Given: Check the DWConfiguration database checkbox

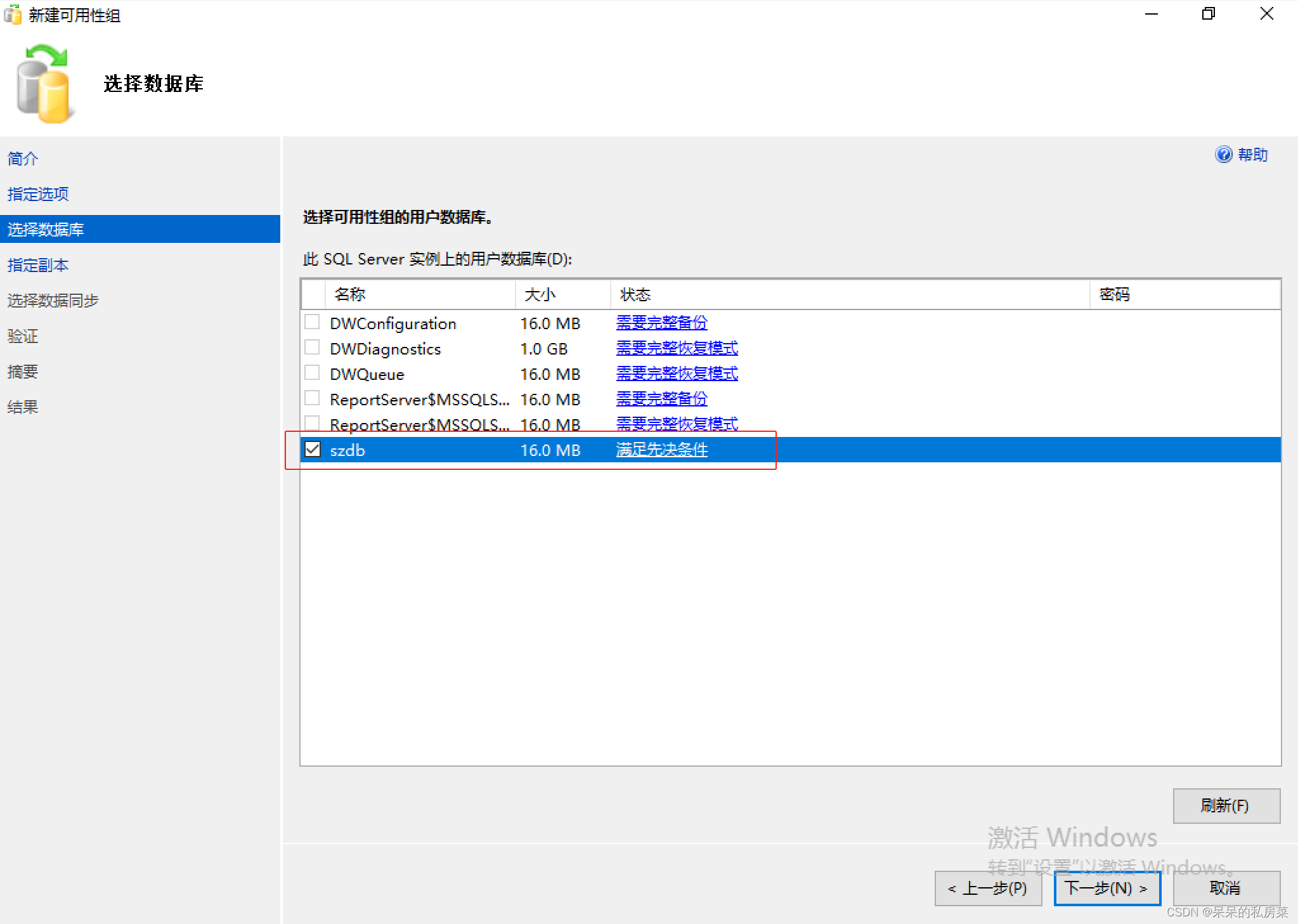Looking at the screenshot, I should click(312, 322).
